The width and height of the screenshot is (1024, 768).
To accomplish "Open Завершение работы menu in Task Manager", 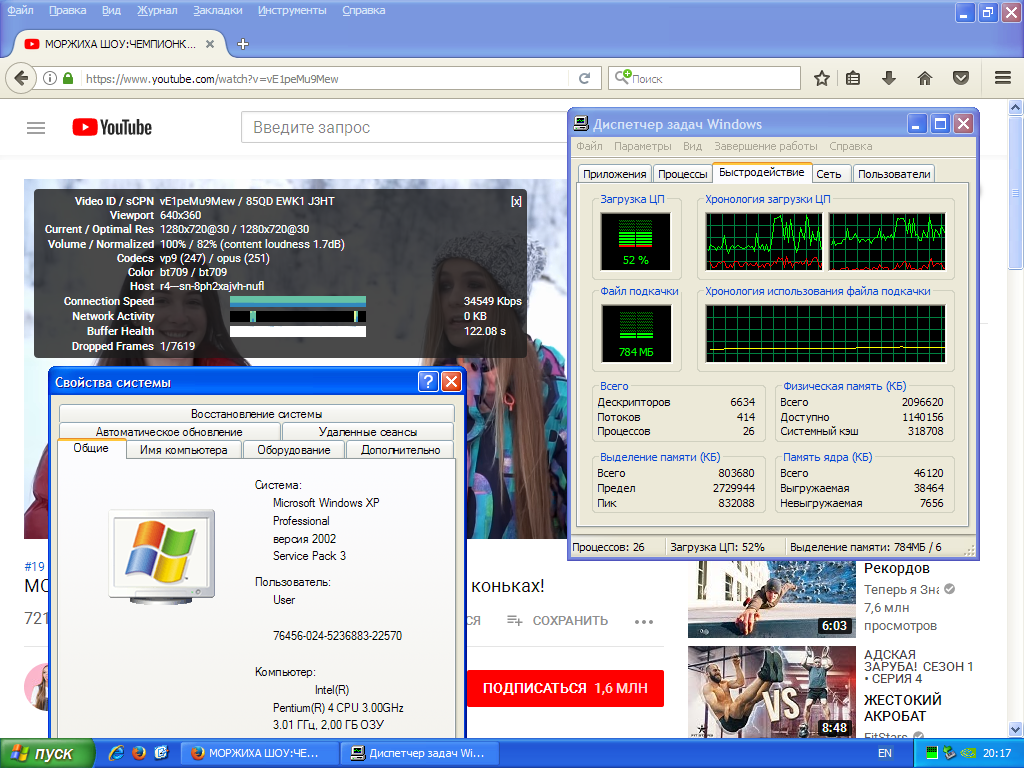I will pyautogui.click(x=765, y=146).
